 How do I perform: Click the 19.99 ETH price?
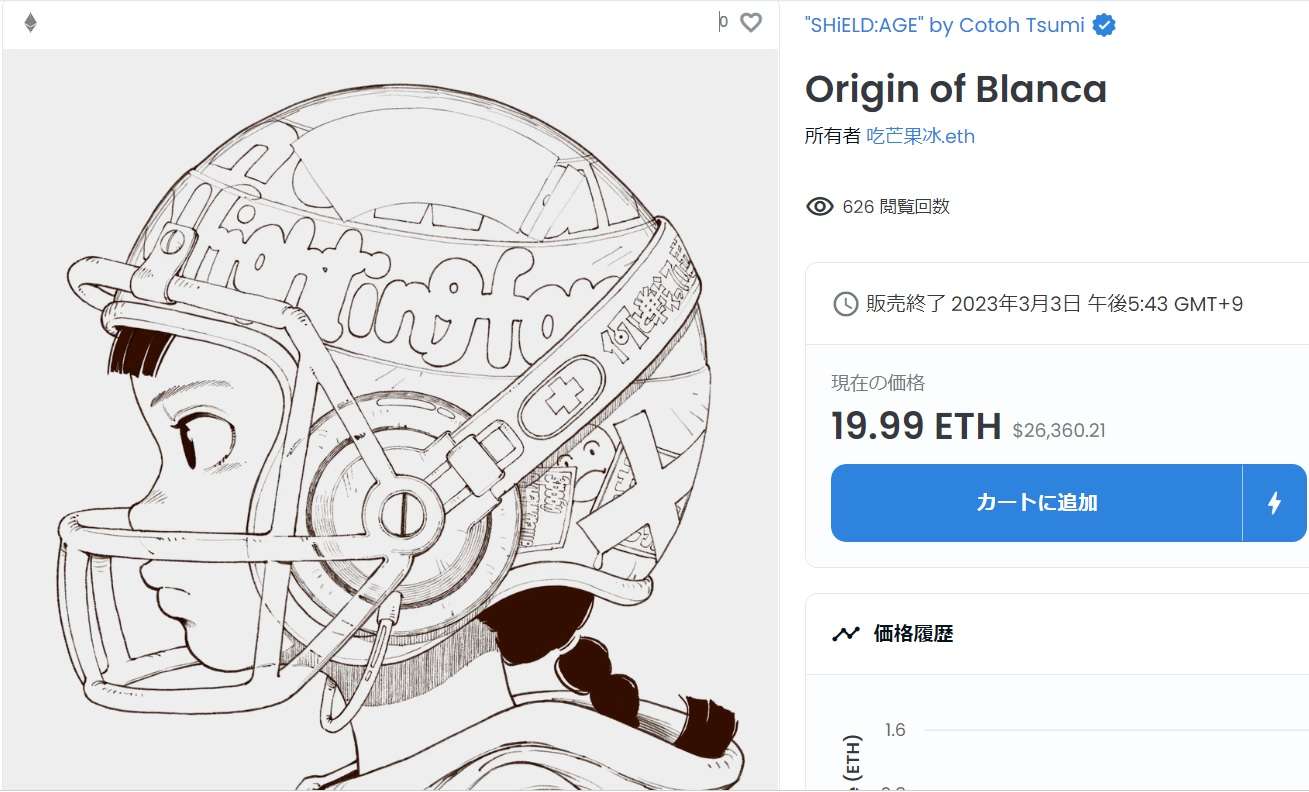click(x=916, y=427)
